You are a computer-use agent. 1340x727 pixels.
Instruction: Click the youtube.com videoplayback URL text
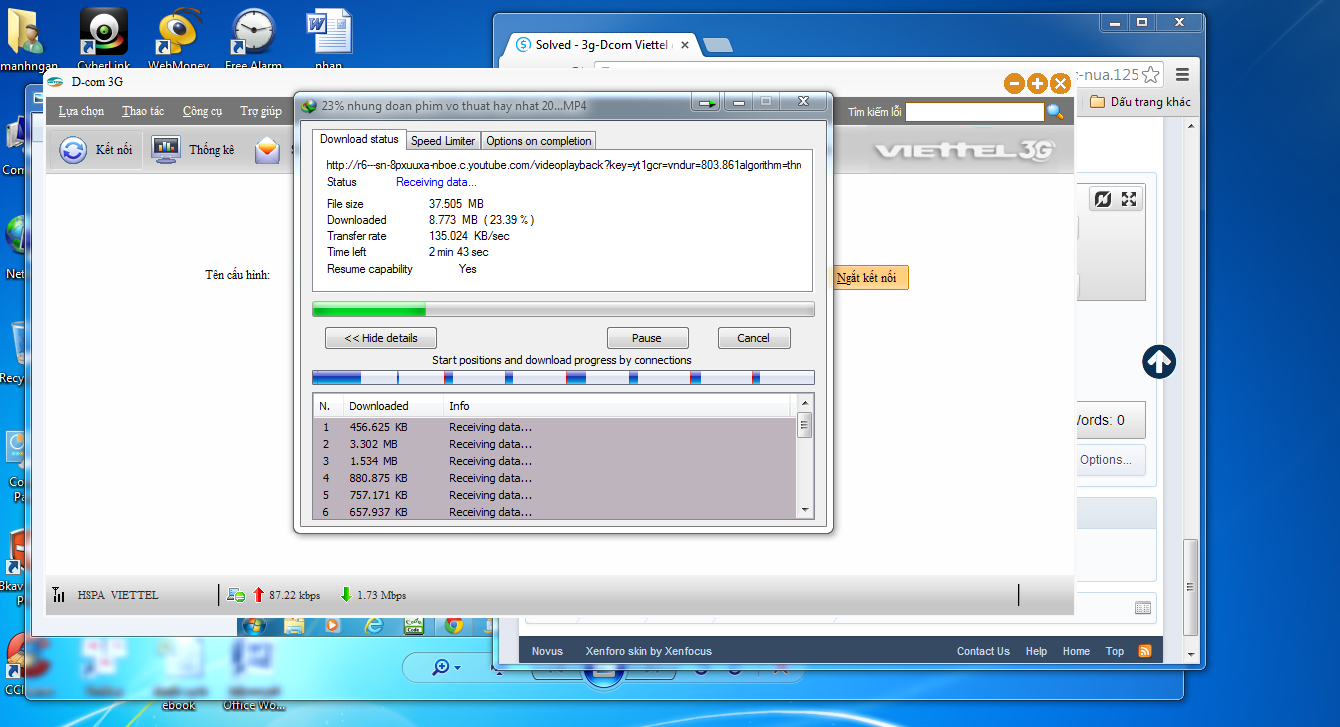pyautogui.click(x=563, y=165)
